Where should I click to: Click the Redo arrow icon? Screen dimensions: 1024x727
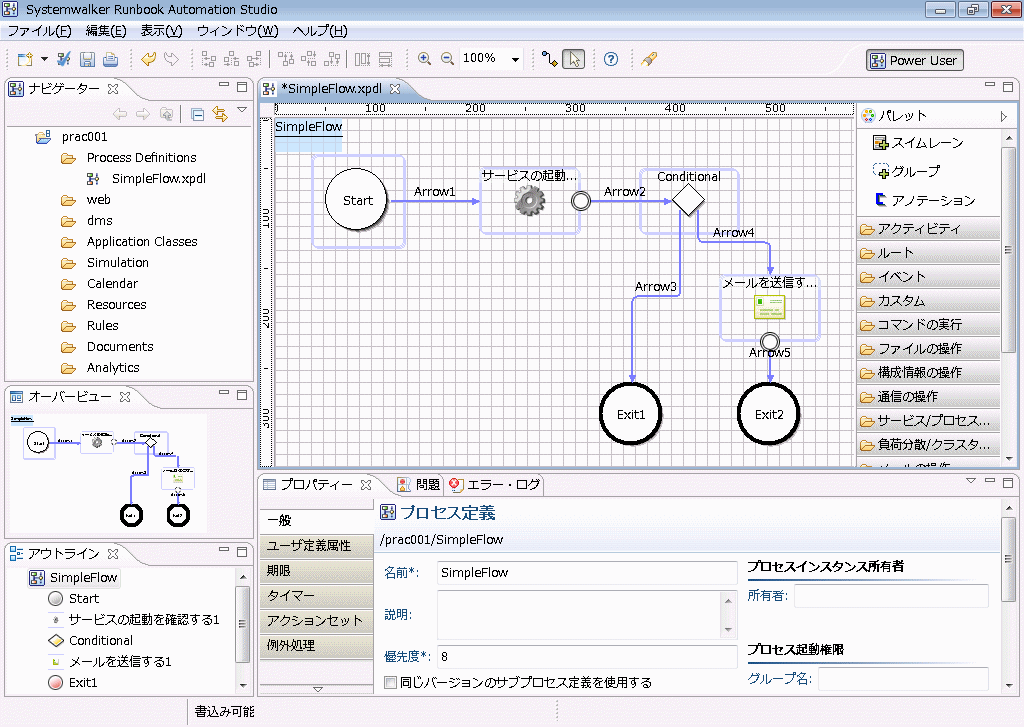[171, 59]
